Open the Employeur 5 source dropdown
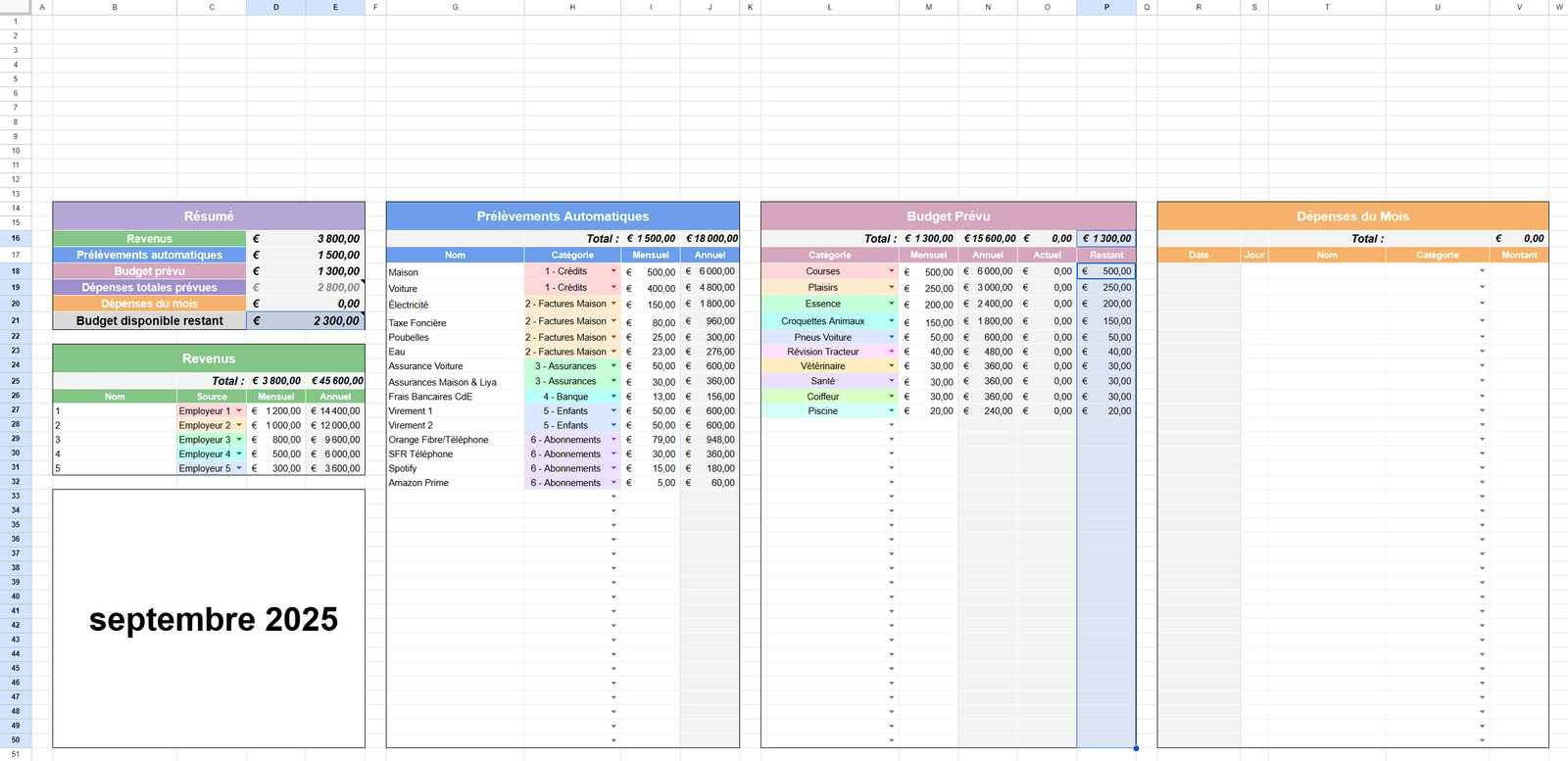1568x761 pixels. pyautogui.click(x=239, y=468)
